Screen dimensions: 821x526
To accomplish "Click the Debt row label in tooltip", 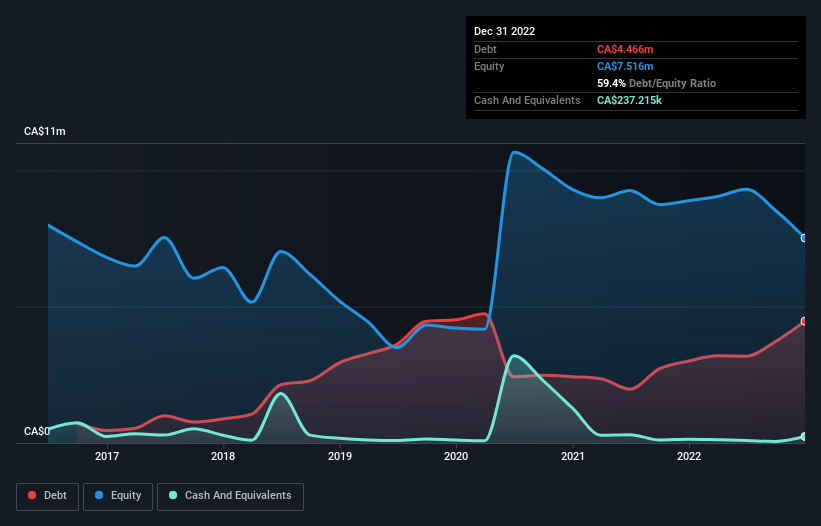I will (x=485, y=49).
